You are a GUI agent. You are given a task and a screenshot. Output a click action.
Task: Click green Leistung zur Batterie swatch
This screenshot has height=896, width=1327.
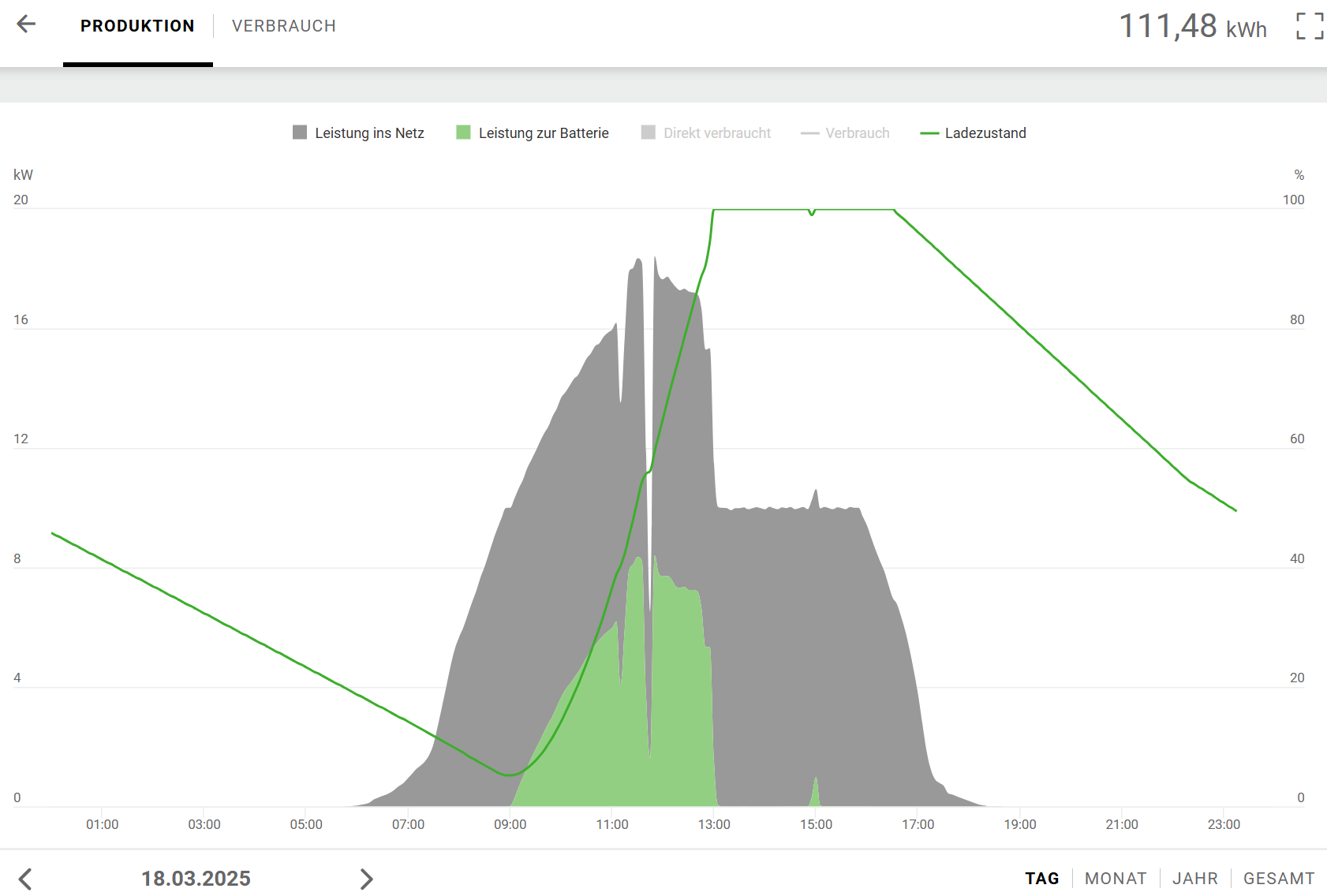[463, 133]
